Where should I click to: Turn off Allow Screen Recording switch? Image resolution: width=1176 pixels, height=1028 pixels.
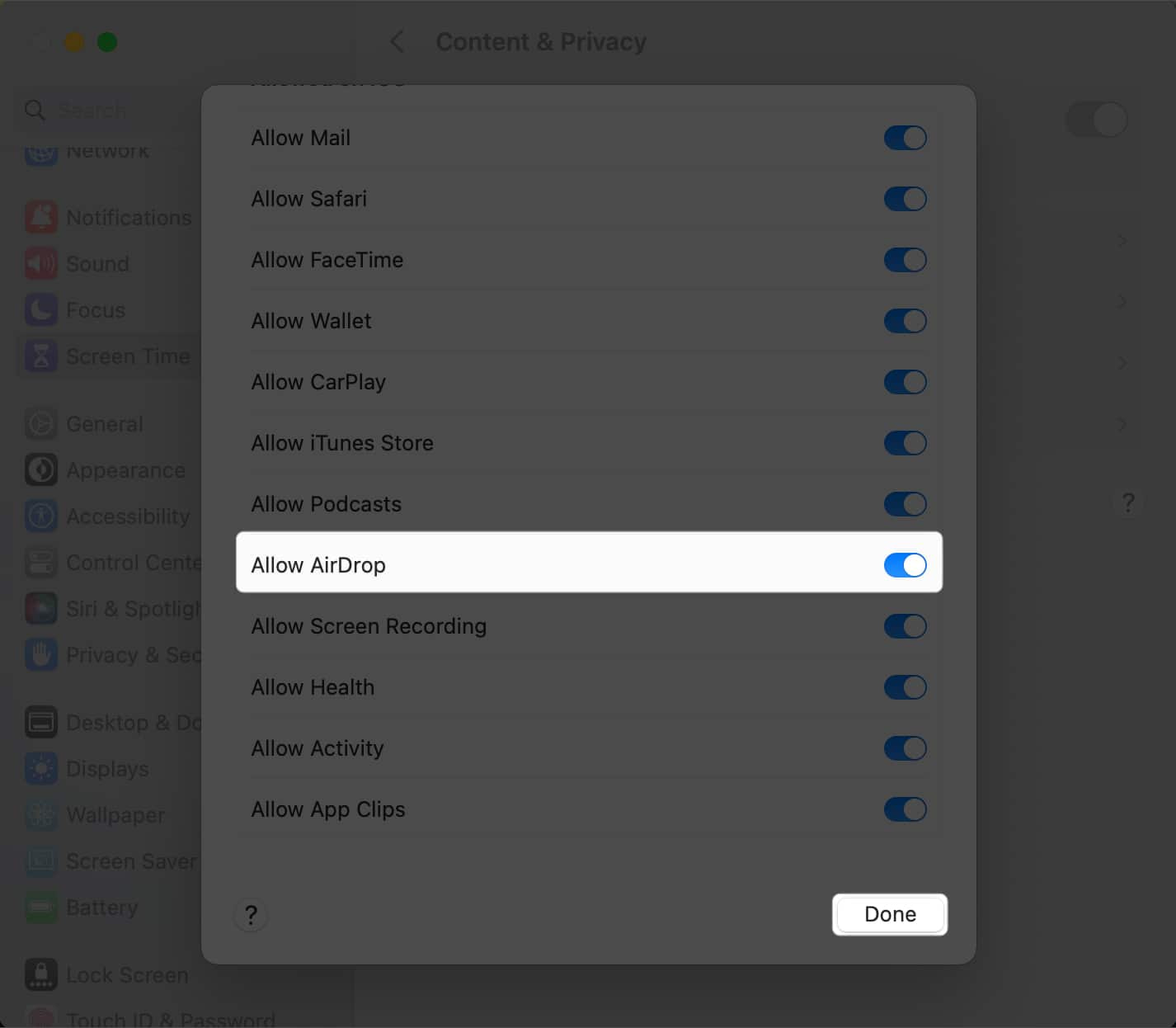point(905,626)
